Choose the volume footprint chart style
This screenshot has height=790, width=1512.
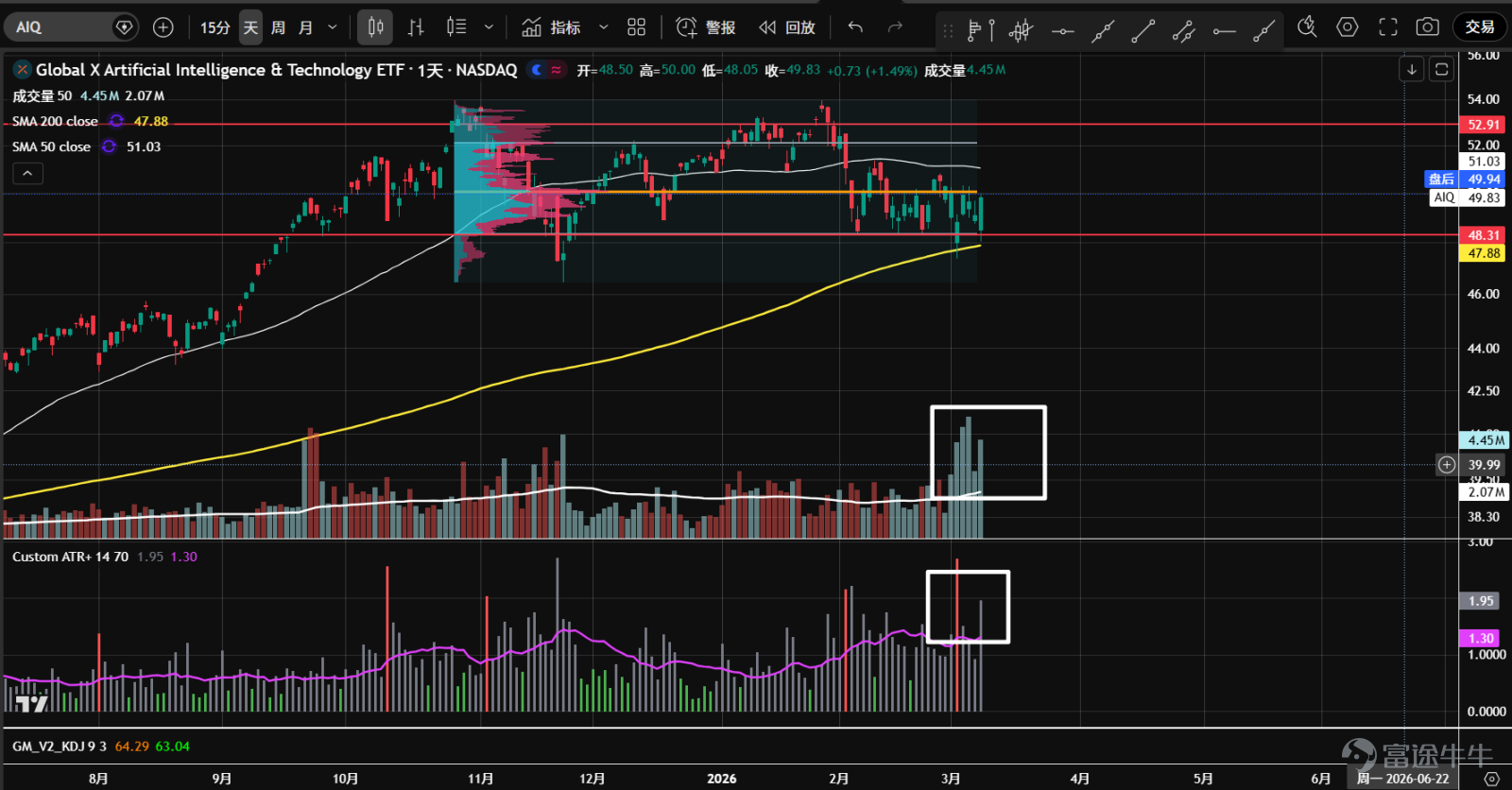pyautogui.click(x=456, y=27)
